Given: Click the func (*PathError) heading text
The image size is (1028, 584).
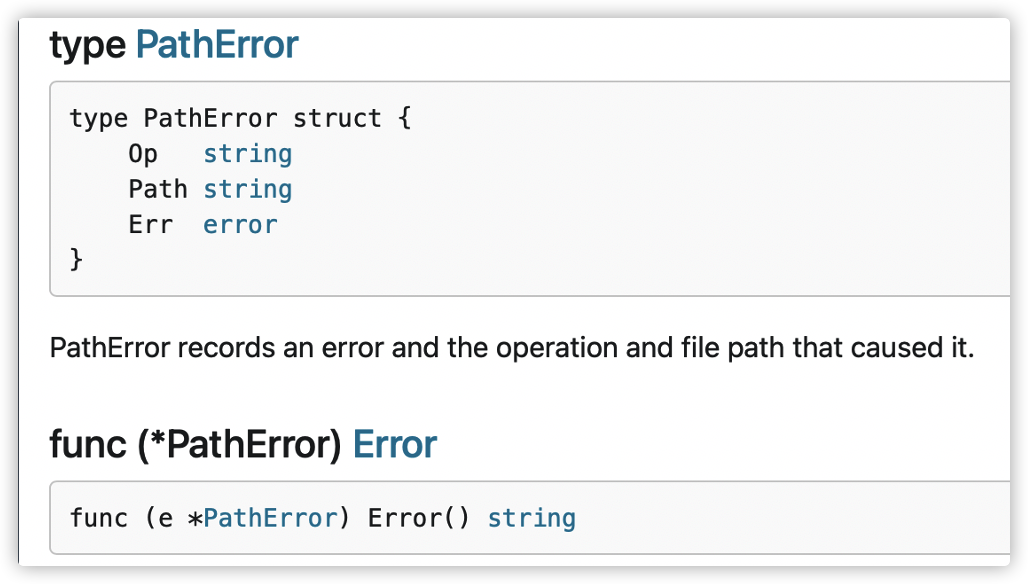Looking at the screenshot, I should pos(195,444).
